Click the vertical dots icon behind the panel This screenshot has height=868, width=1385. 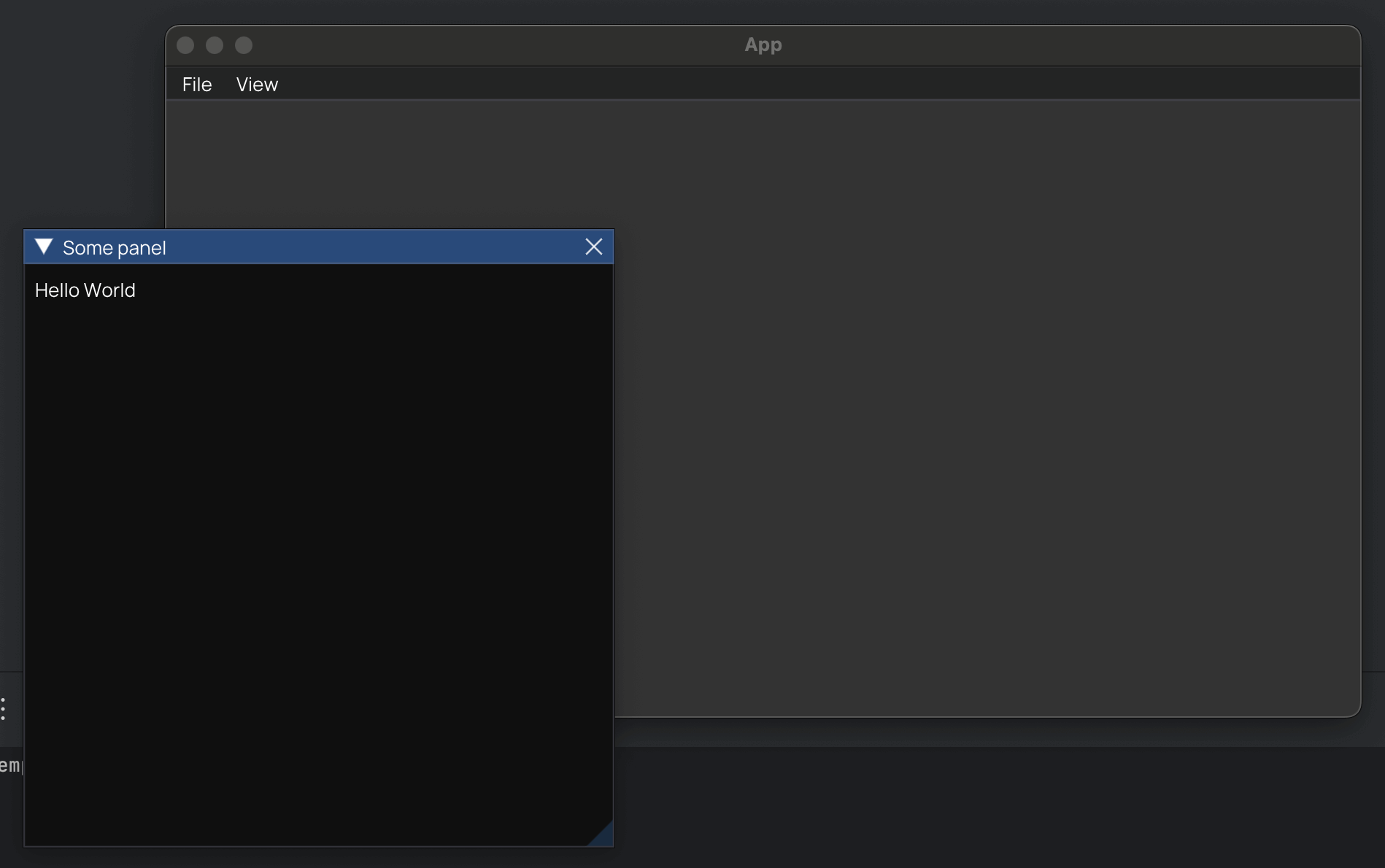(4, 708)
